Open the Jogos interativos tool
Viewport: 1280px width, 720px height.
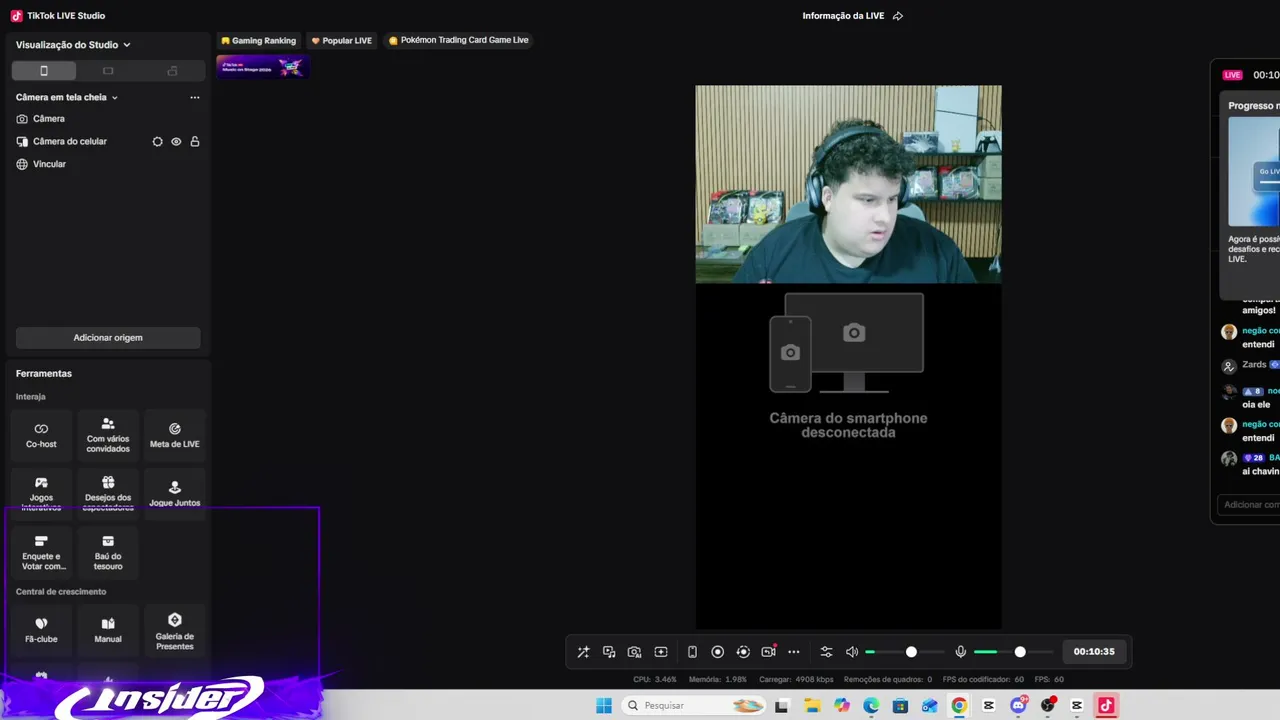coord(41,494)
